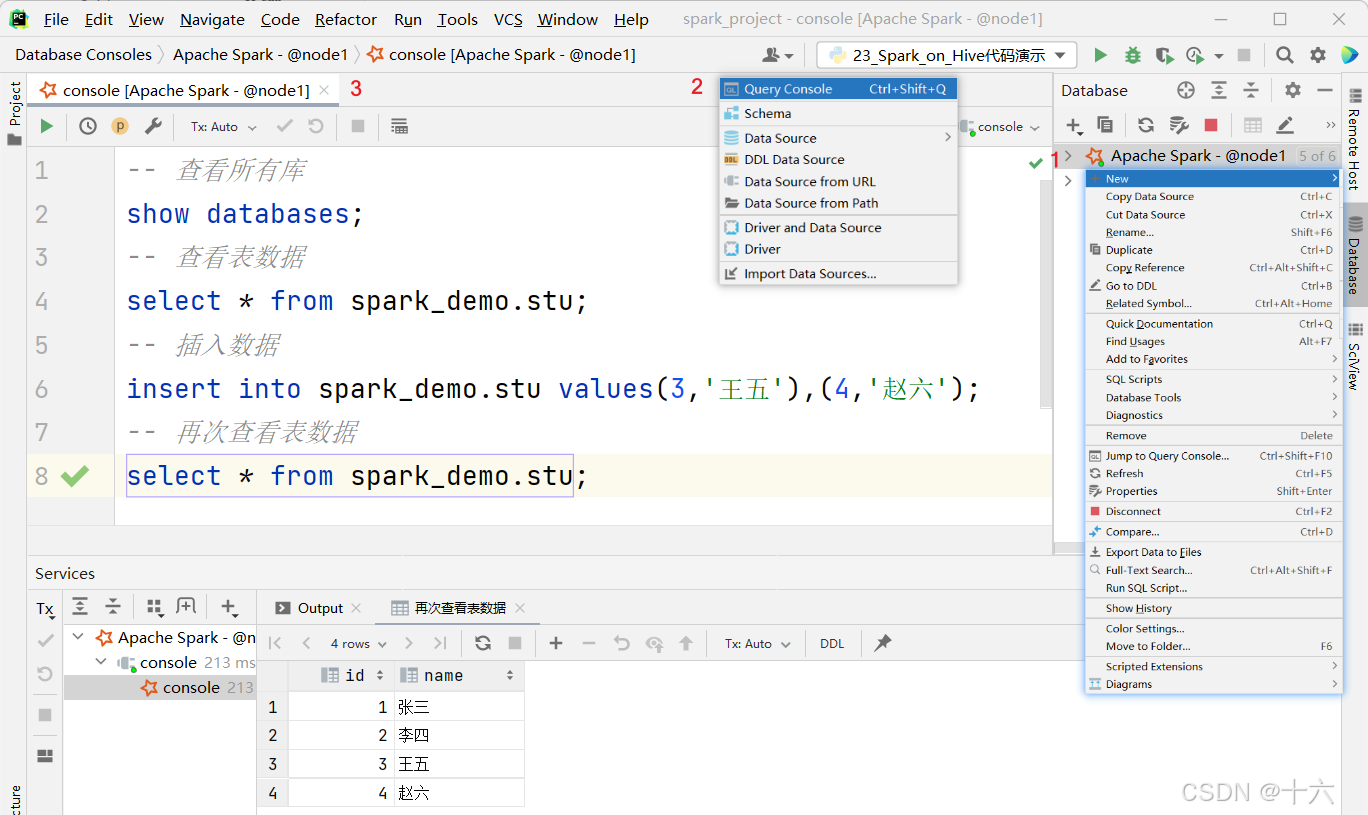Sort by the id column header
The height and width of the screenshot is (815, 1368).
tap(341, 675)
